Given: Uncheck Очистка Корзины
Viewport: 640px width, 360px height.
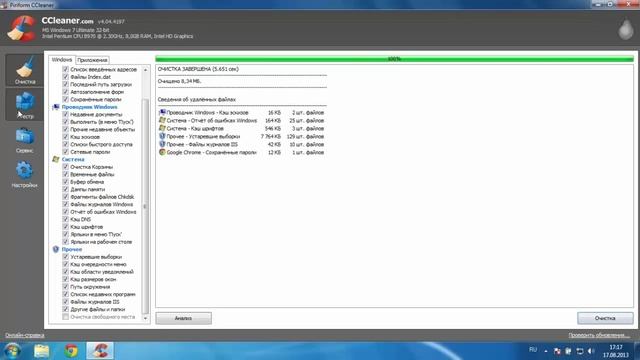Looking at the screenshot, I should point(65,167).
